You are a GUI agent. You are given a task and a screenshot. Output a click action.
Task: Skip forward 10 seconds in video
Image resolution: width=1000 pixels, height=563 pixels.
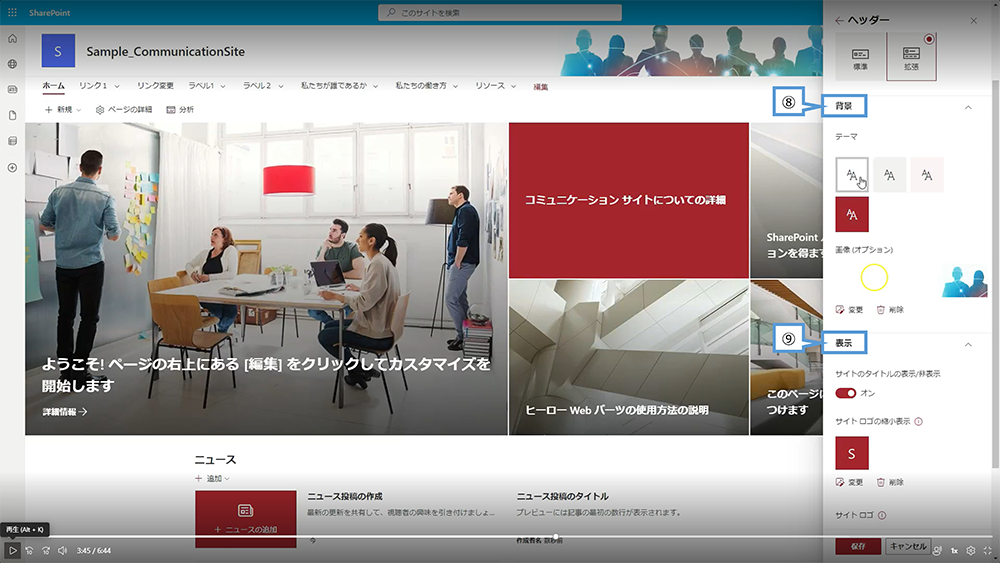click(x=46, y=550)
